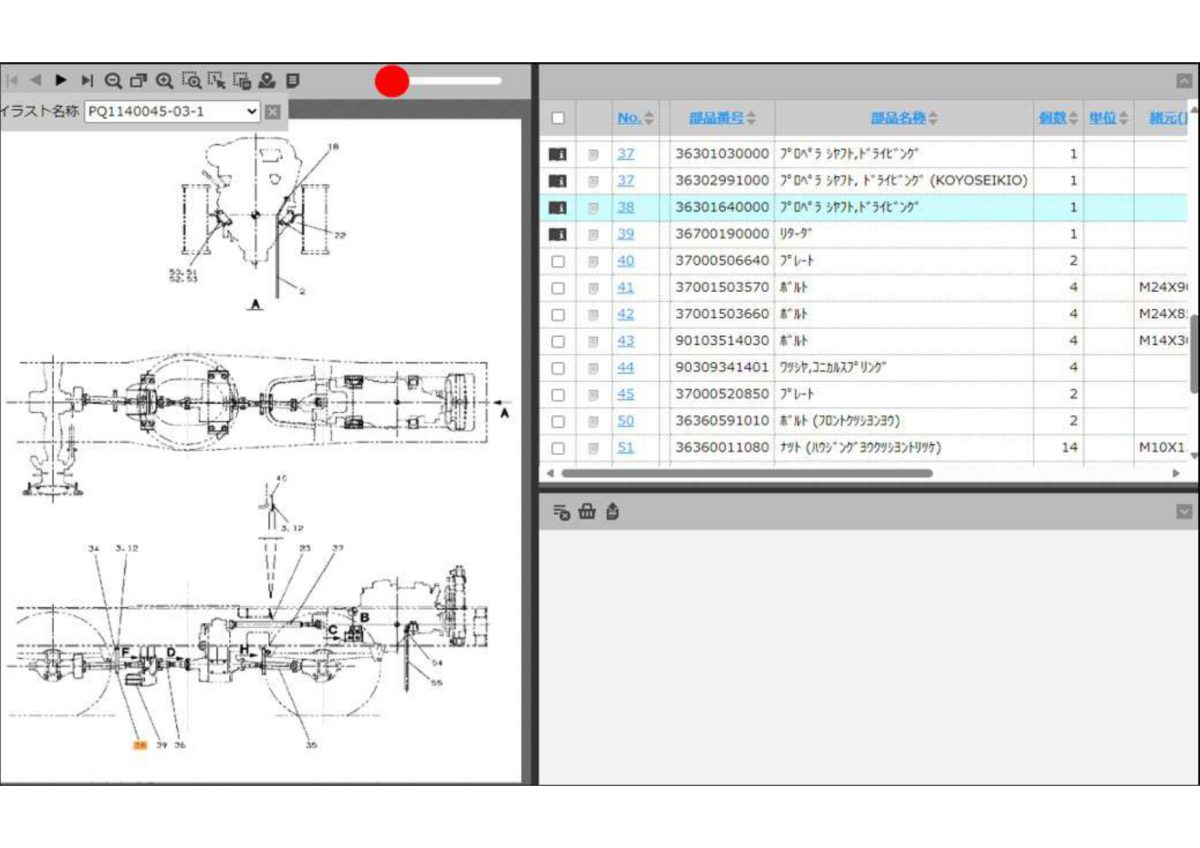Screen dimensions: 1200x848
Task: Sort by the 部品番号 column header
Action: pos(722,118)
